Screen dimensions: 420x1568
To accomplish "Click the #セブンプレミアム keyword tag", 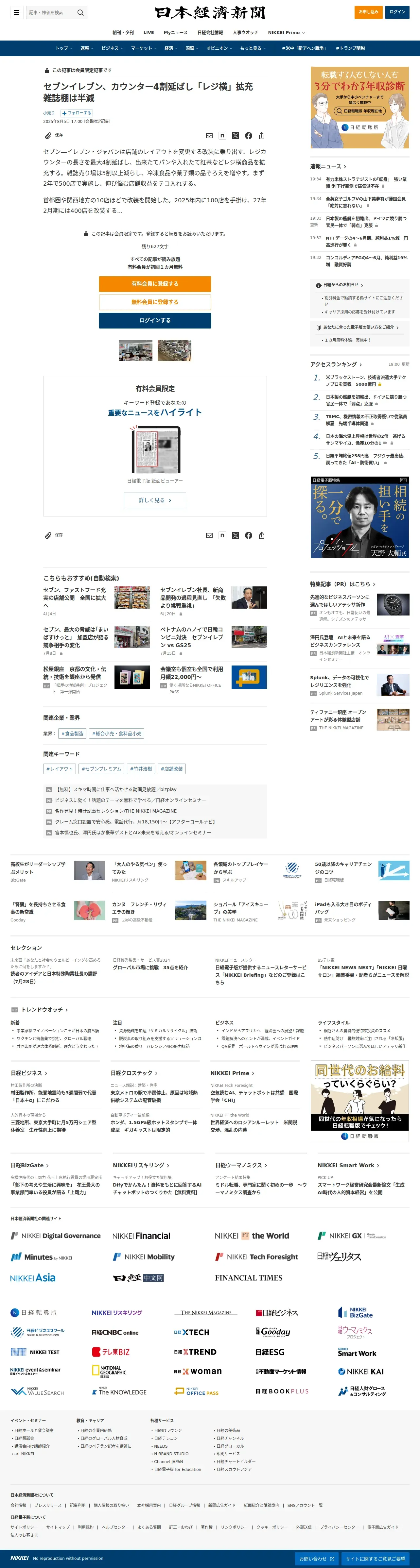I will (101, 769).
